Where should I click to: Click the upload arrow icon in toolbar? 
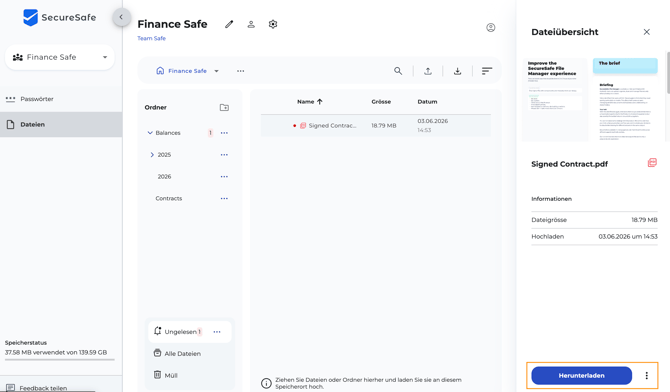428,71
